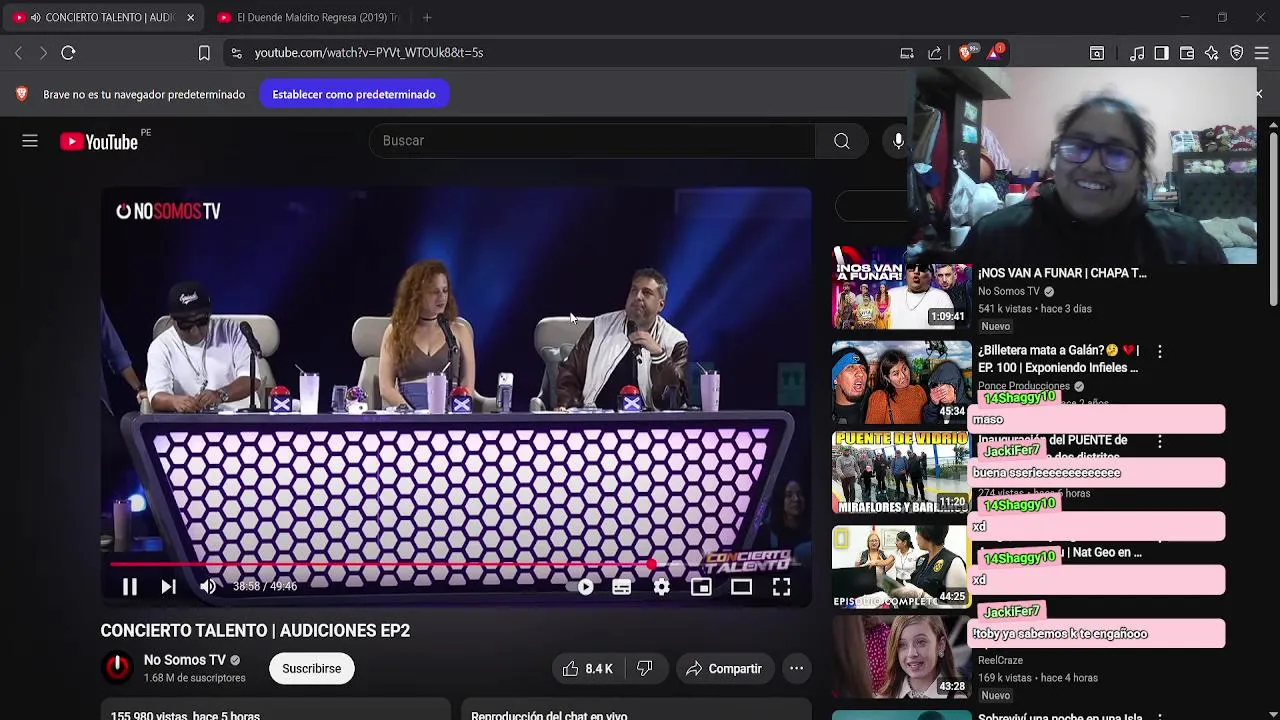Viewport: 1280px width, 720px height.
Task: Open No Somos TV channel avatar
Action: click(118, 668)
